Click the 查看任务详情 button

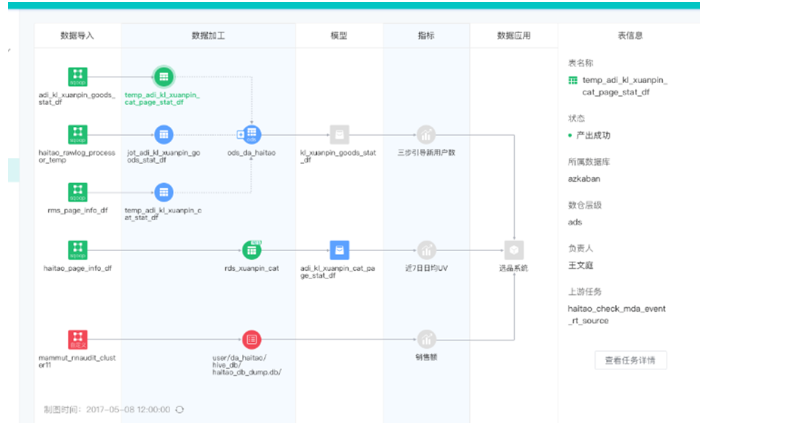[631, 360]
